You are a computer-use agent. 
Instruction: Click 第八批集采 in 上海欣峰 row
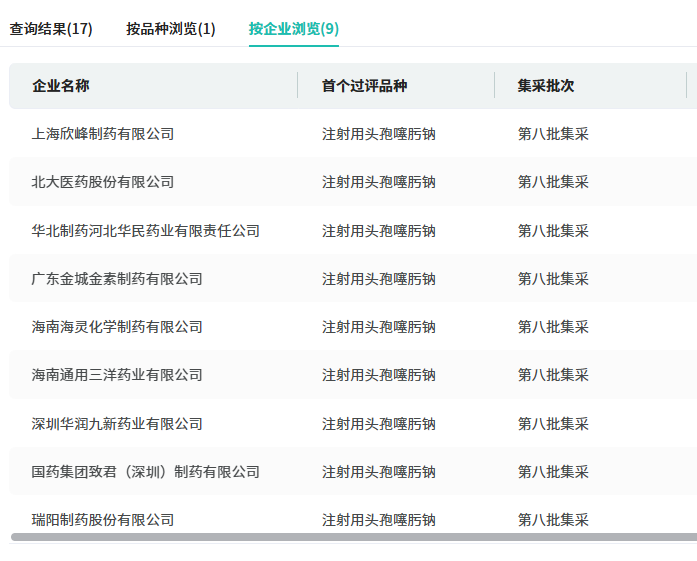tap(553, 134)
